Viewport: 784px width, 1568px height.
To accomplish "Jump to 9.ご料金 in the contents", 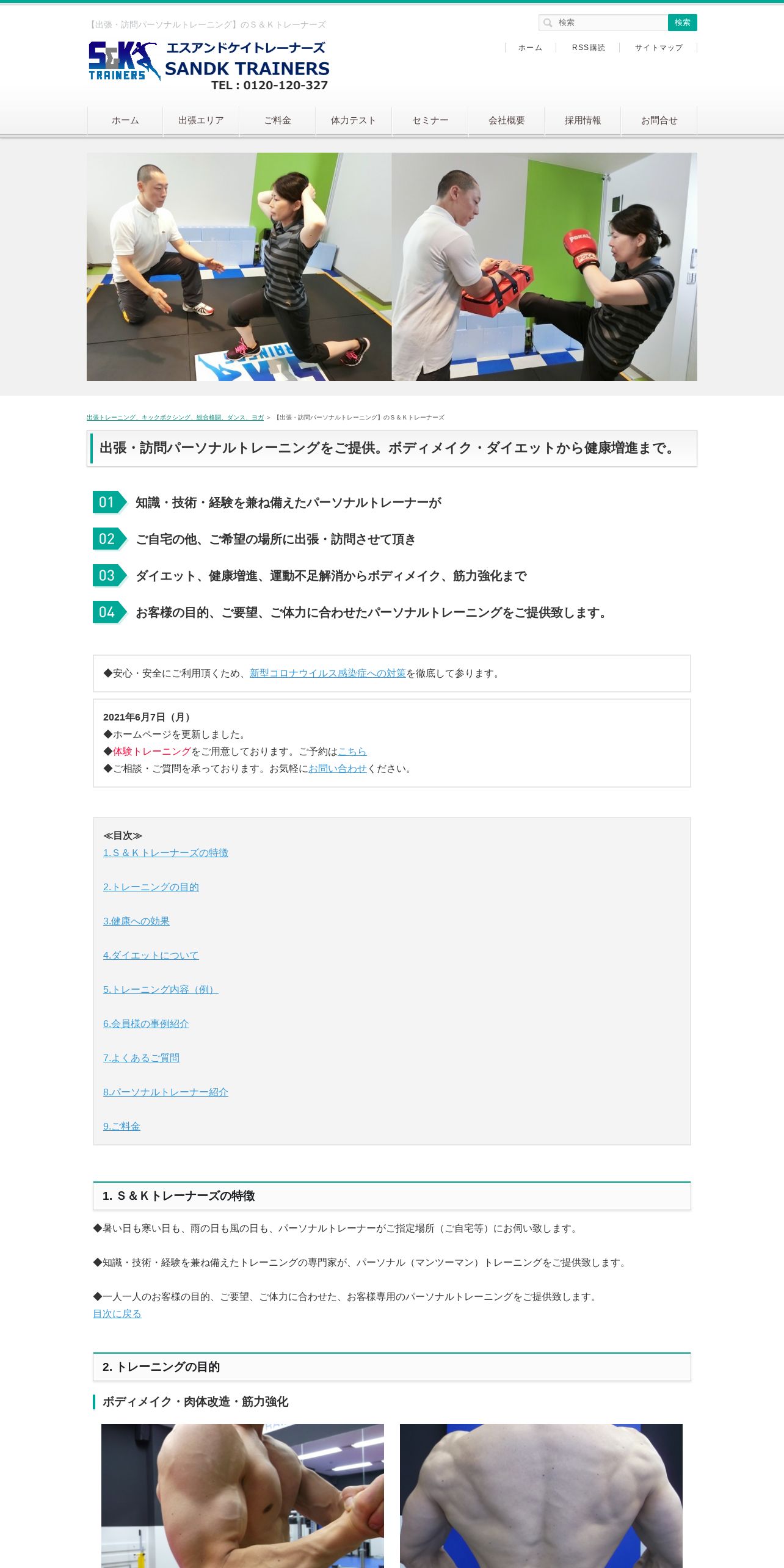I will [122, 1126].
